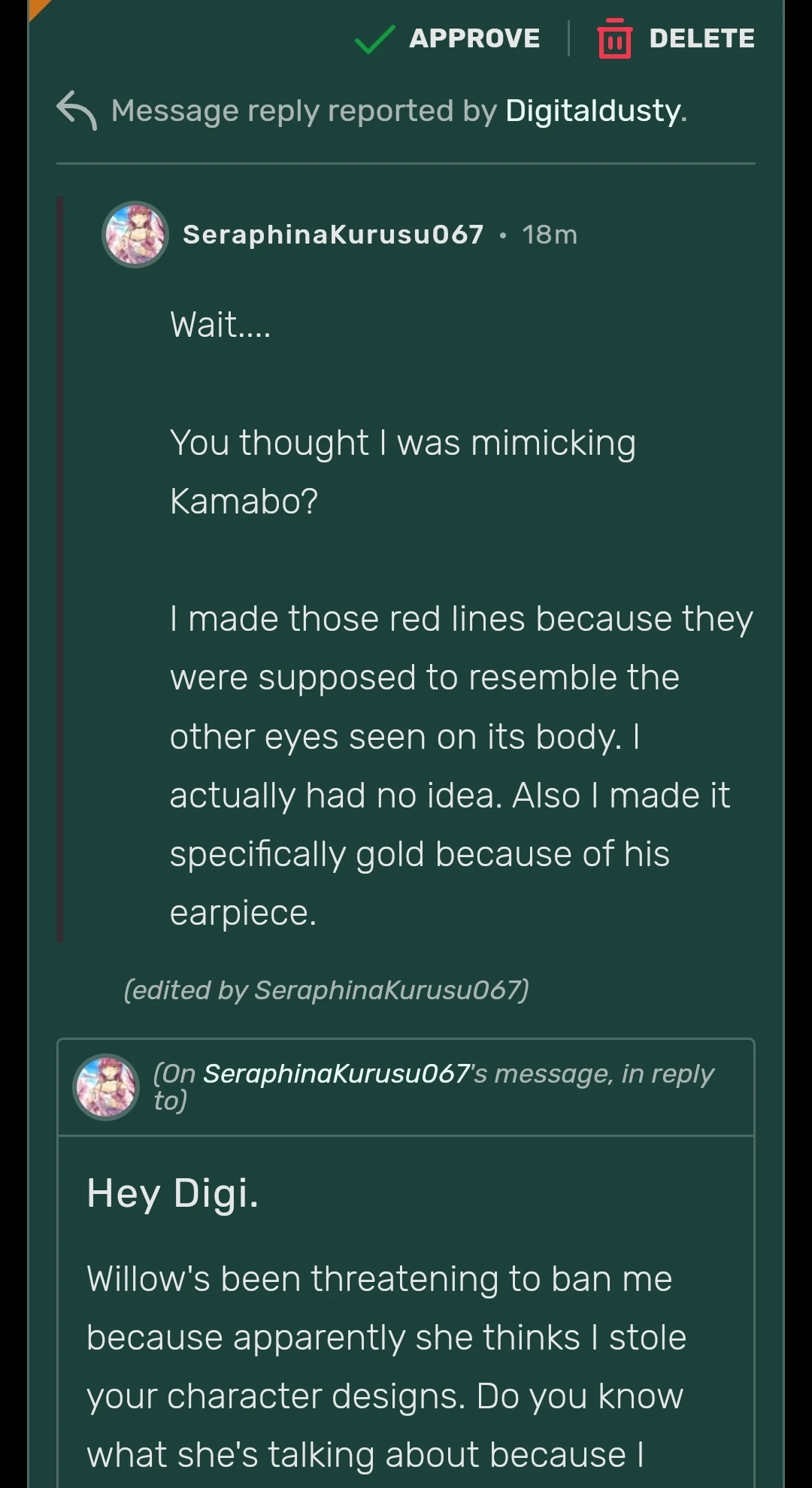Open Digitaldusty's profile link
The image size is (812, 1488).
595,111
